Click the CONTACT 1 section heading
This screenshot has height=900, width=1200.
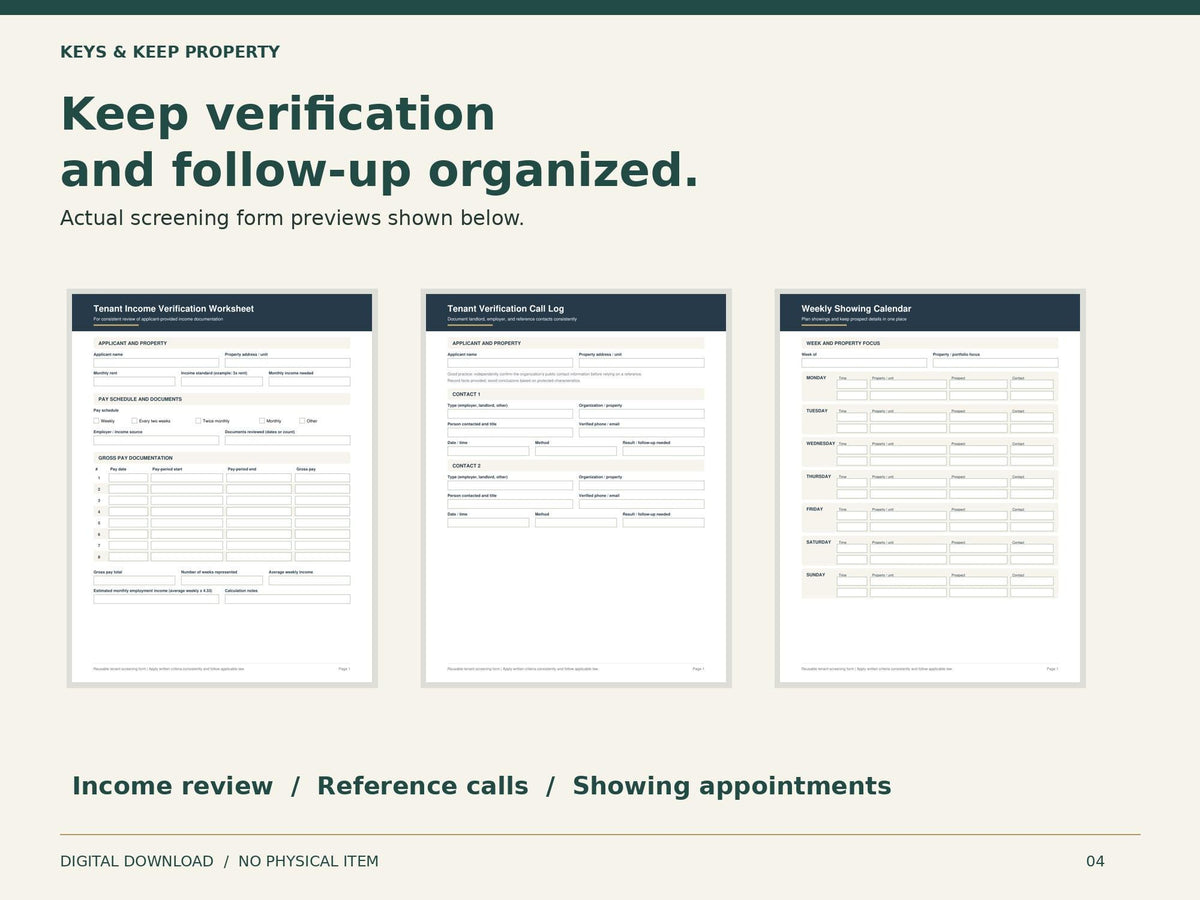point(466,394)
